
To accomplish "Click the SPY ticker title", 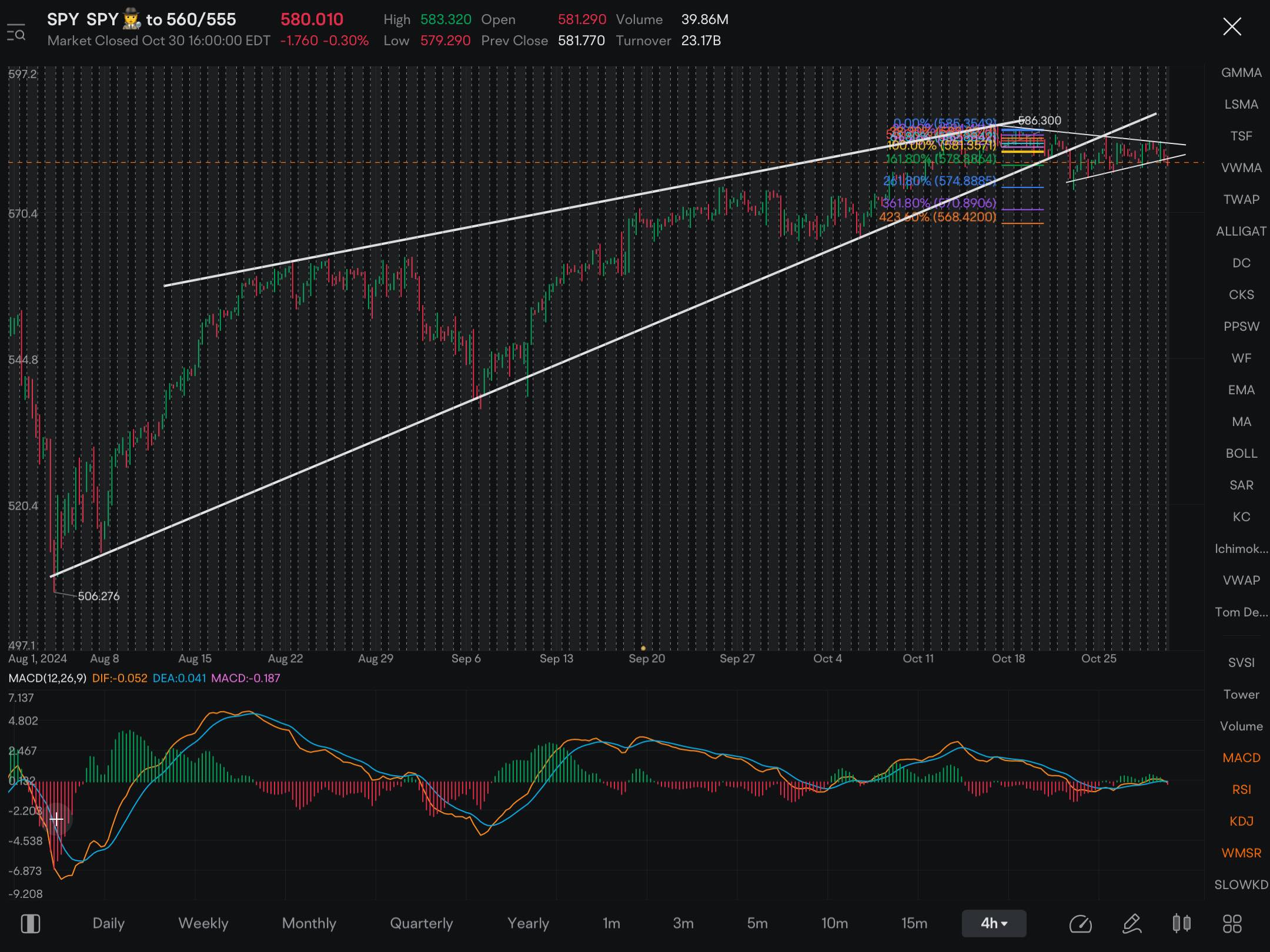I will (x=62, y=19).
